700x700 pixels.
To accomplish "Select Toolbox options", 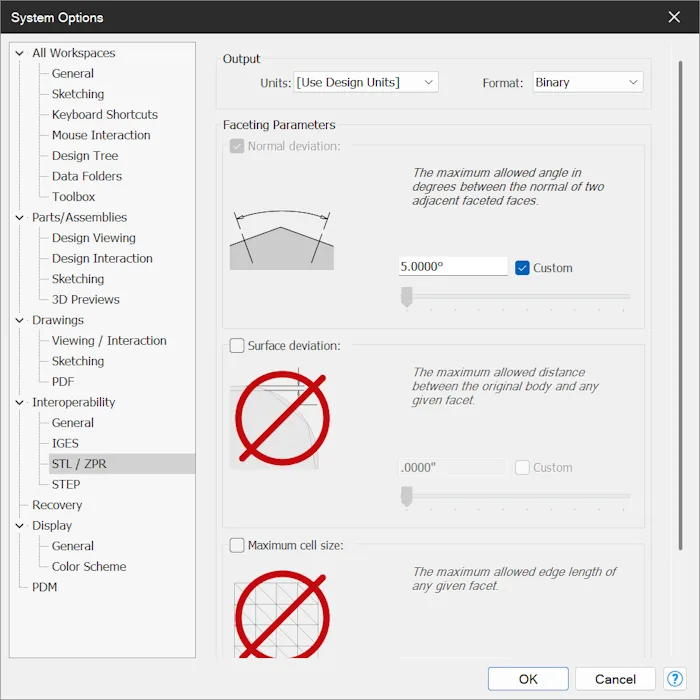I will [x=73, y=196].
